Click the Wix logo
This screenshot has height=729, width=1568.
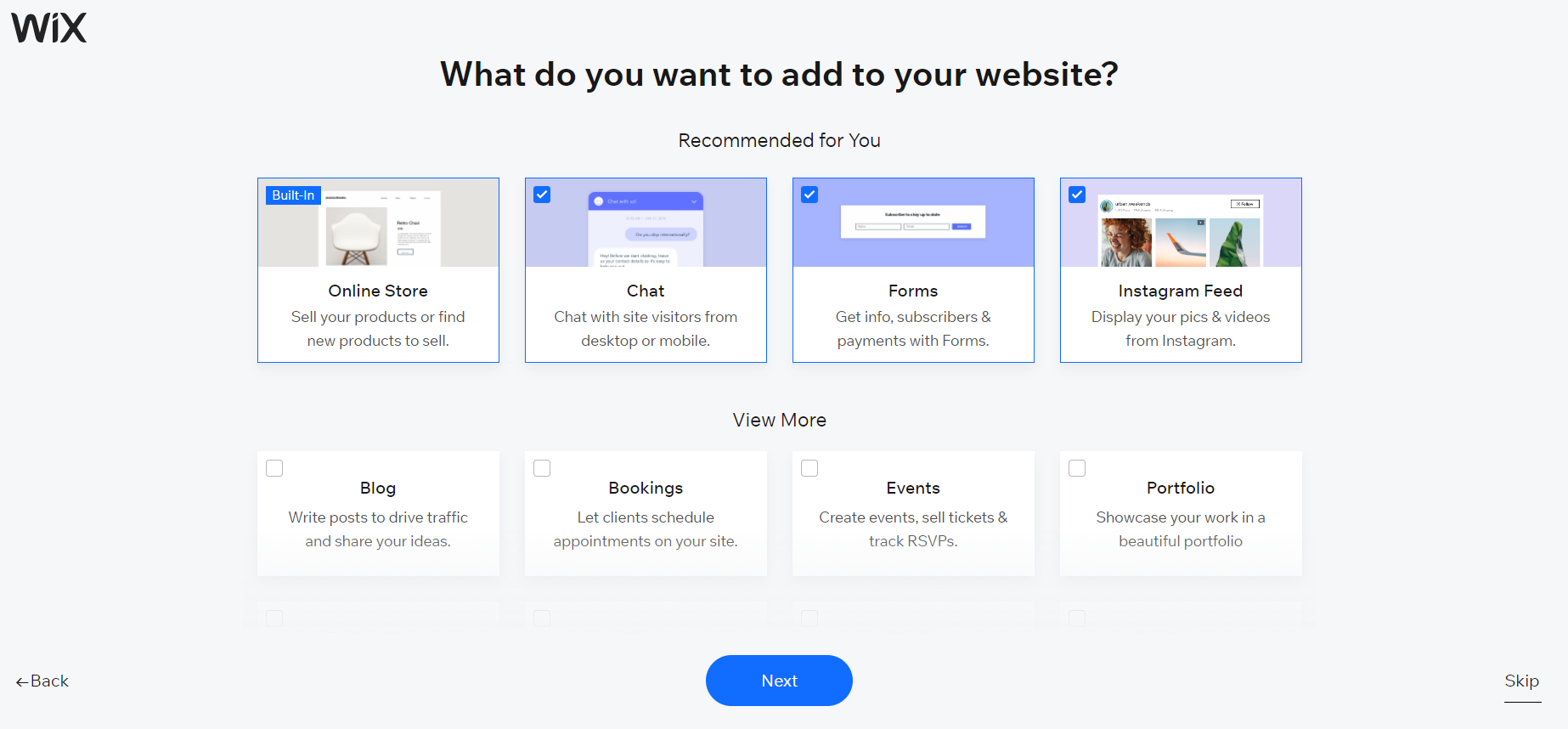49,28
